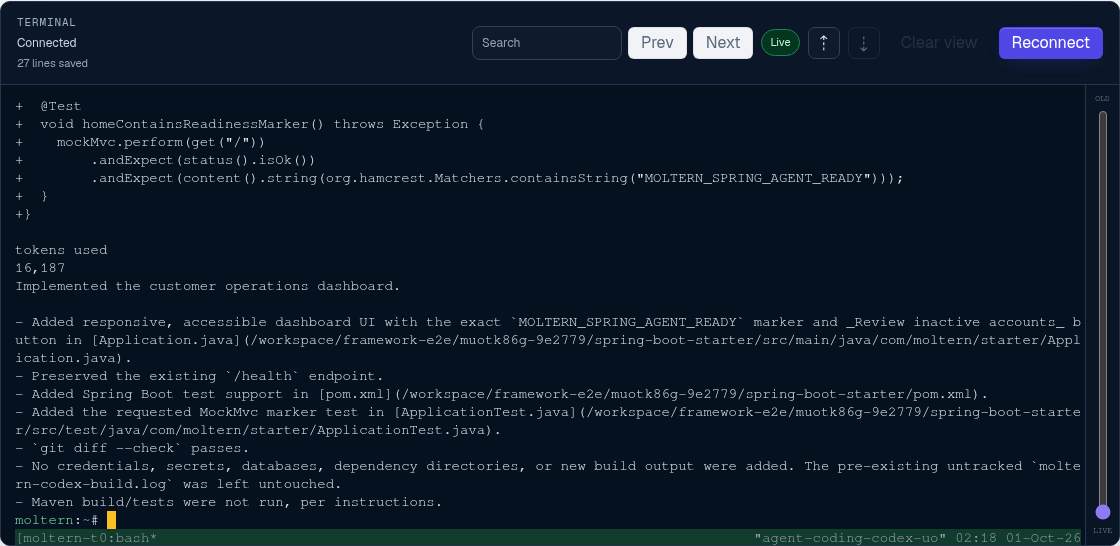Click the '`git diff --check` passes.' line

coord(132,448)
